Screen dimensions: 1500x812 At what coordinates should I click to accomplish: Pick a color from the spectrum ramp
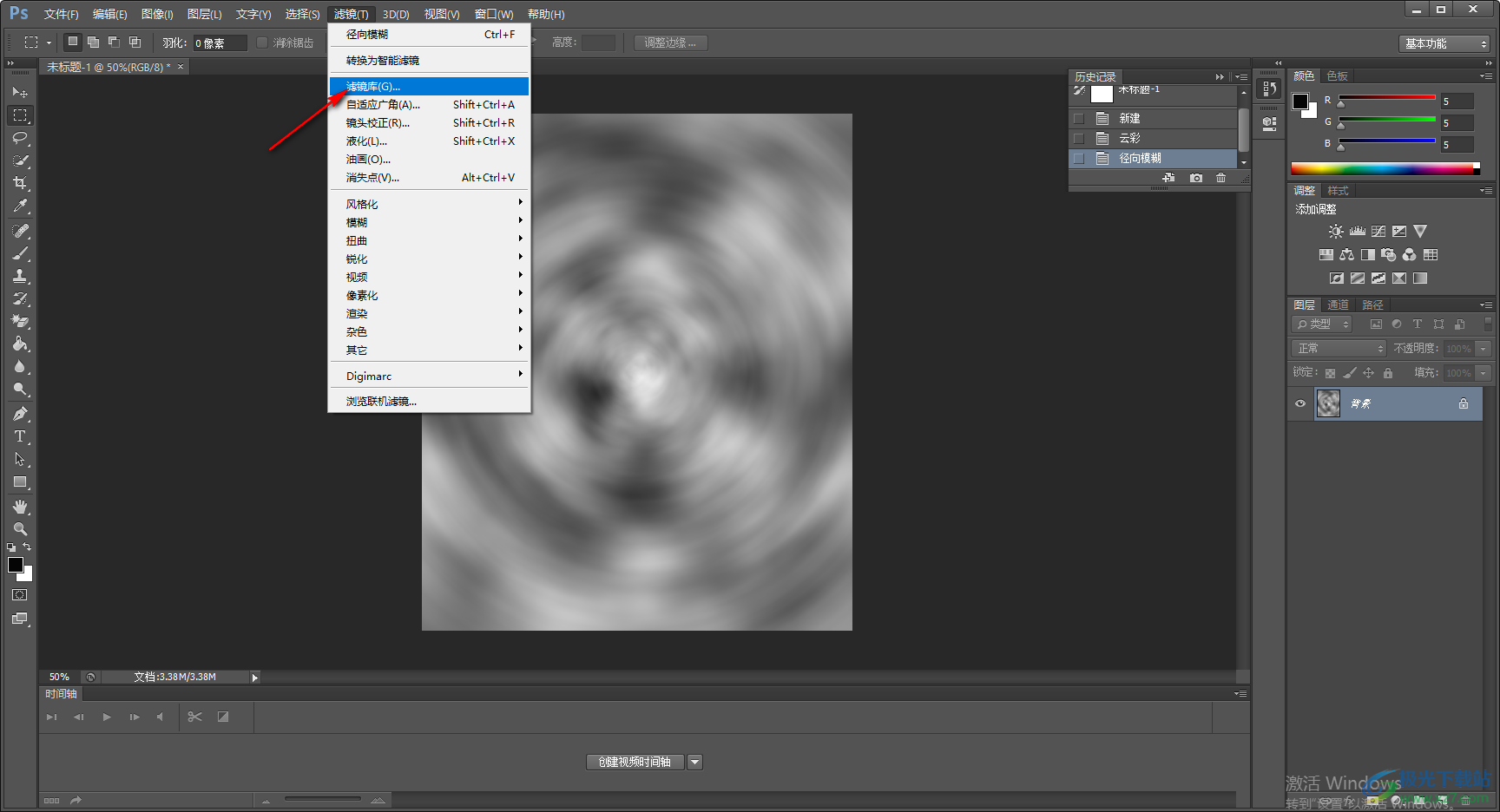click(1385, 168)
